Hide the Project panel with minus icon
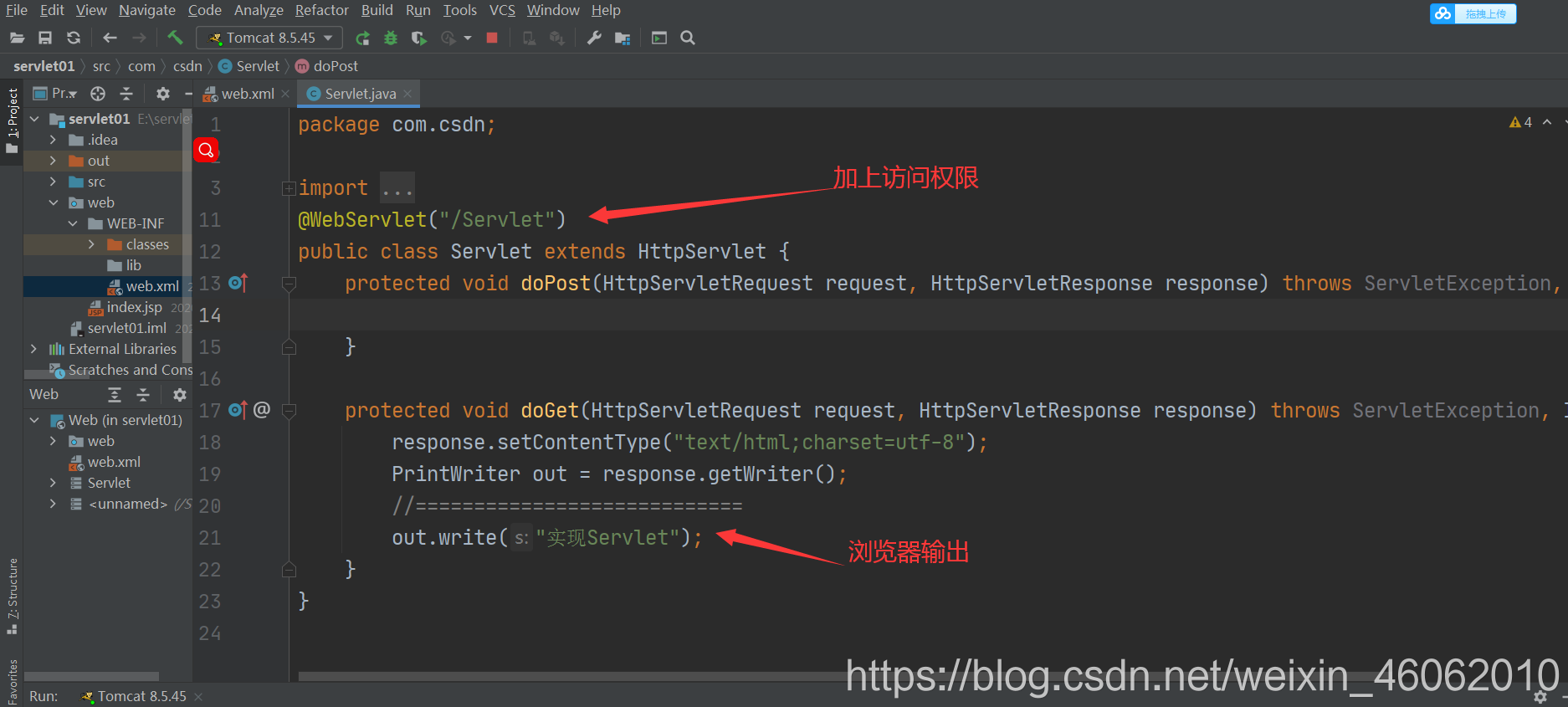 click(188, 93)
